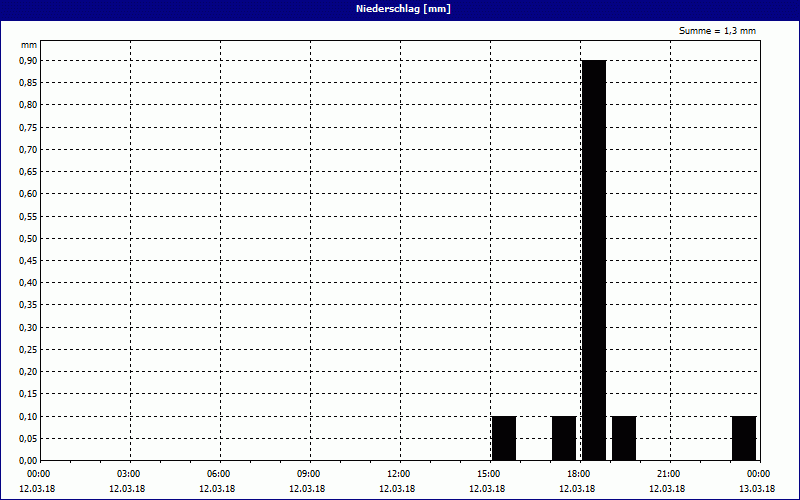The height and width of the screenshot is (500, 800).
Task: Click the 'Niederschlag [mm]' chart title
Action: point(399,9)
